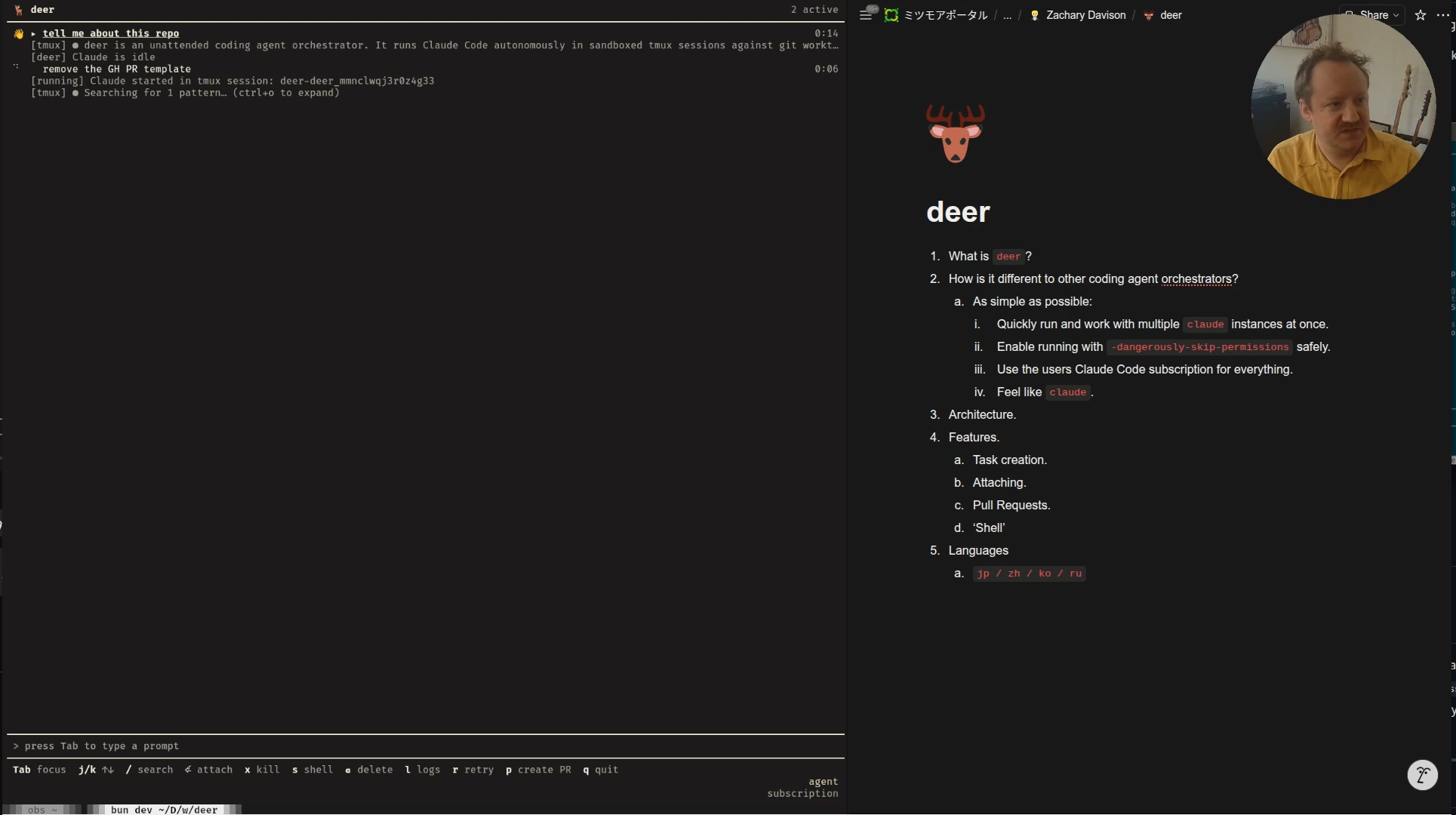Click the waving hand icon beside the first task

pos(18,34)
